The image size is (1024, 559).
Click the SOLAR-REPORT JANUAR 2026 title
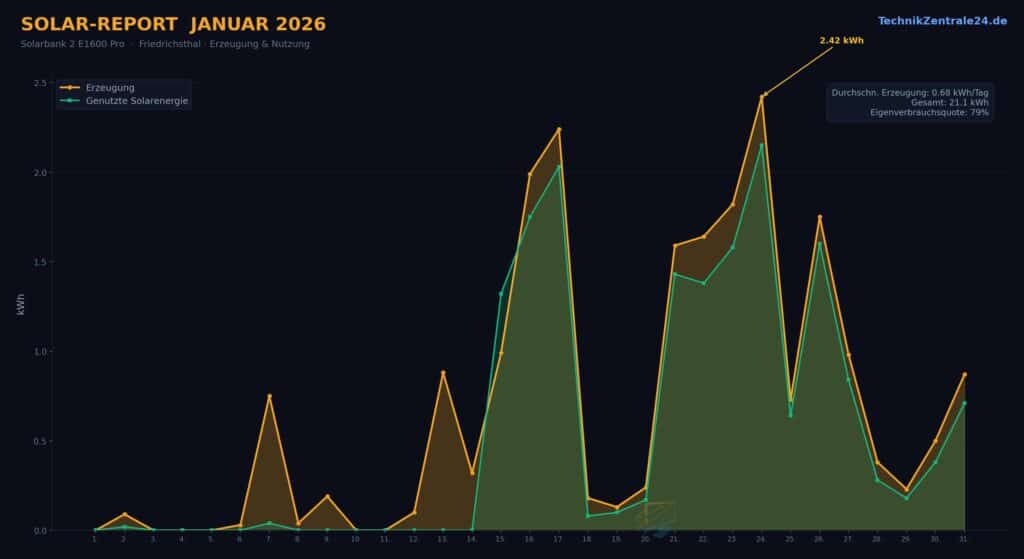tap(173, 24)
